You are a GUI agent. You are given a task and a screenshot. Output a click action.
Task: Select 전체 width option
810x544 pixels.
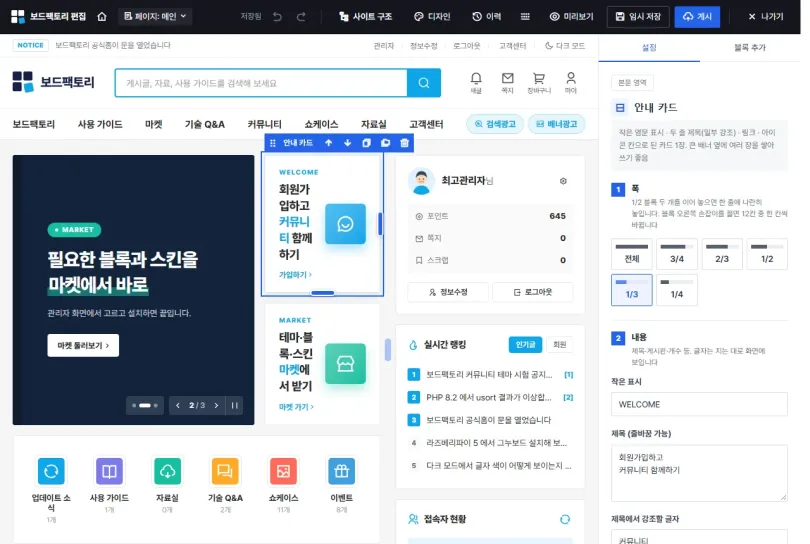point(632,254)
